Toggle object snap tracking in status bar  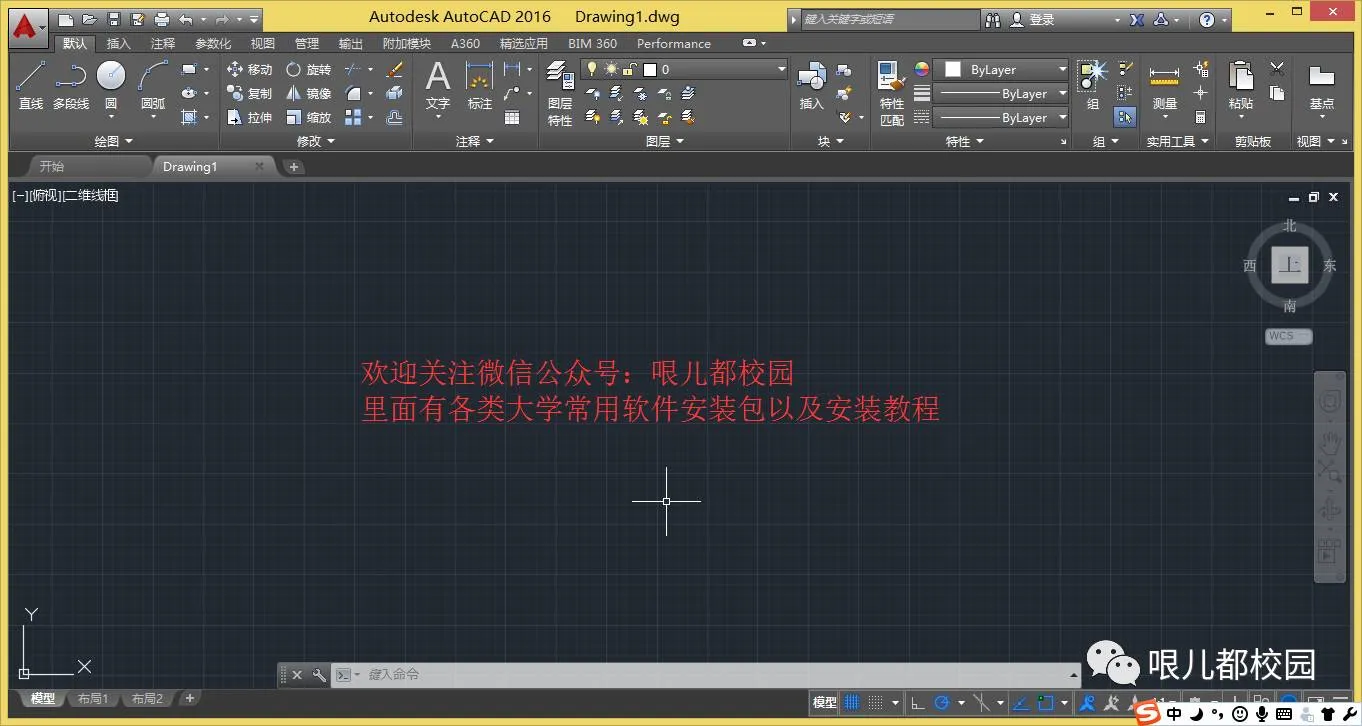(1021, 703)
